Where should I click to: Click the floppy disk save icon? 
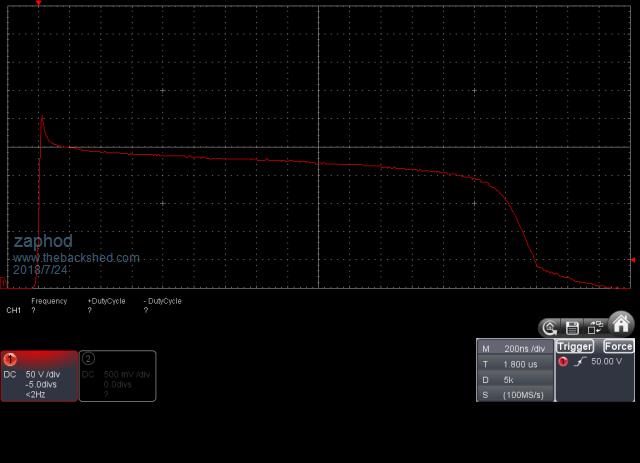(x=572, y=327)
